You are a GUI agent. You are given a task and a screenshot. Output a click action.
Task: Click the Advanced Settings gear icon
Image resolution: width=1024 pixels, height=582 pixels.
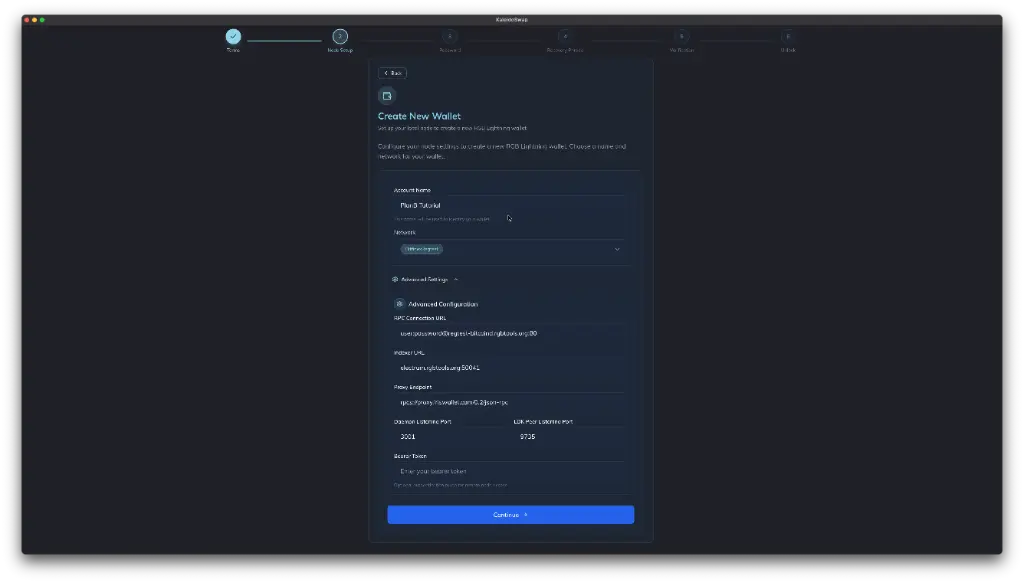394,279
